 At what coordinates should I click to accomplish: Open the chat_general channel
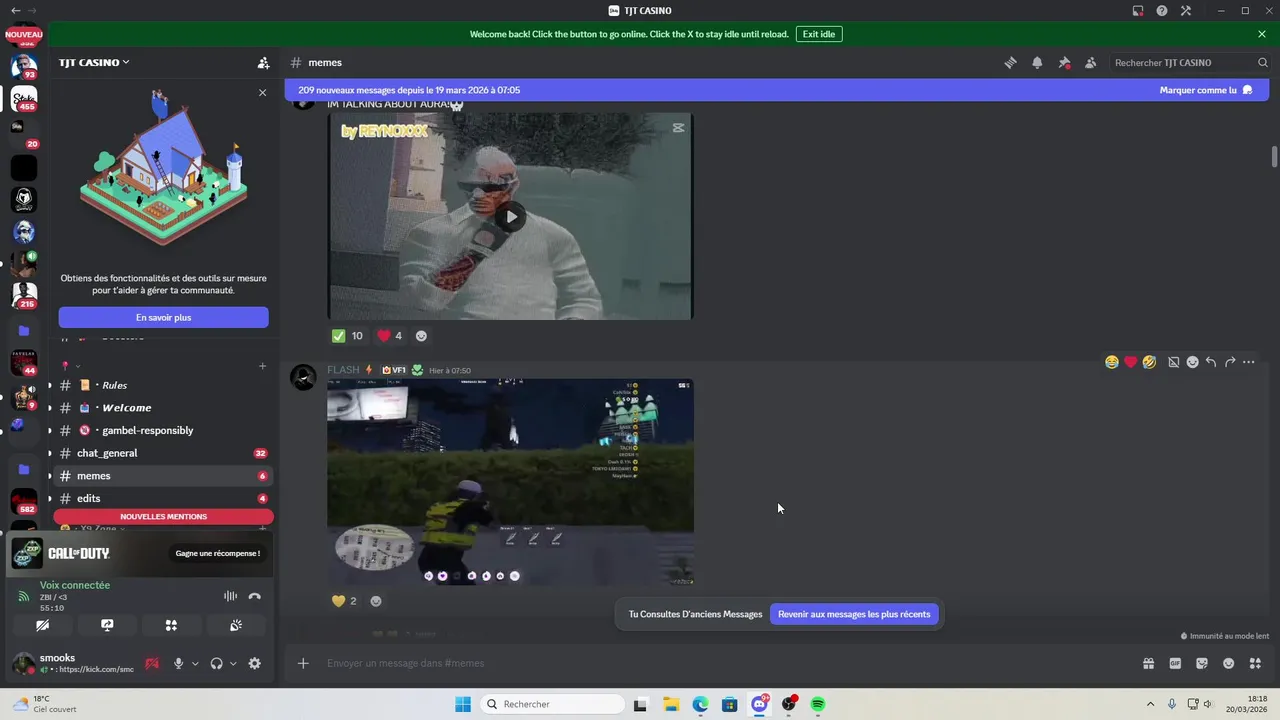click(165, 453)
